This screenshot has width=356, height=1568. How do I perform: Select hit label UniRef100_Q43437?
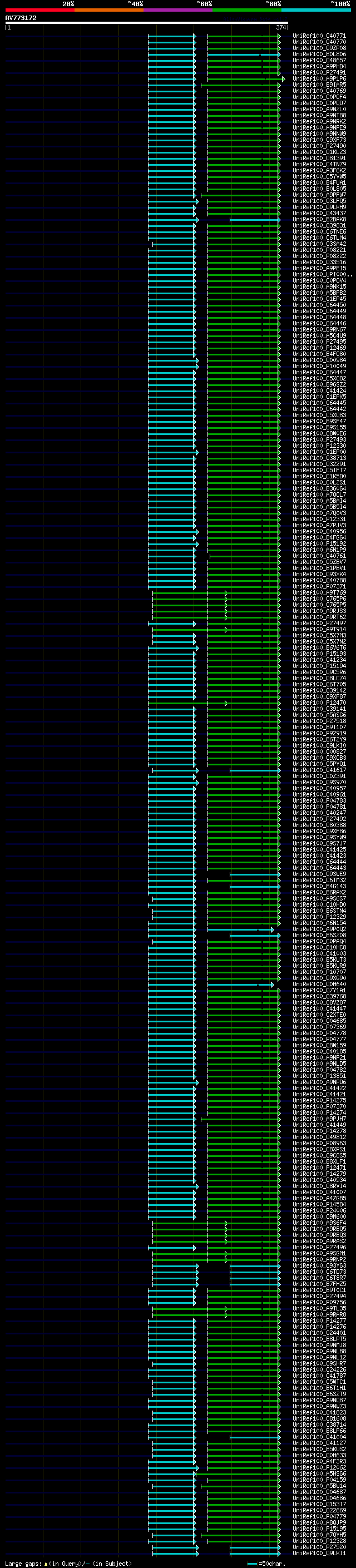click(x=319, y=213)
